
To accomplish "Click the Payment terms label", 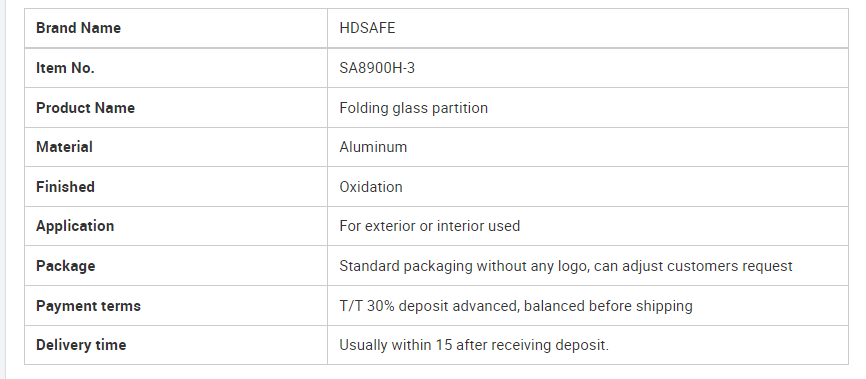I will click(88, 306).
